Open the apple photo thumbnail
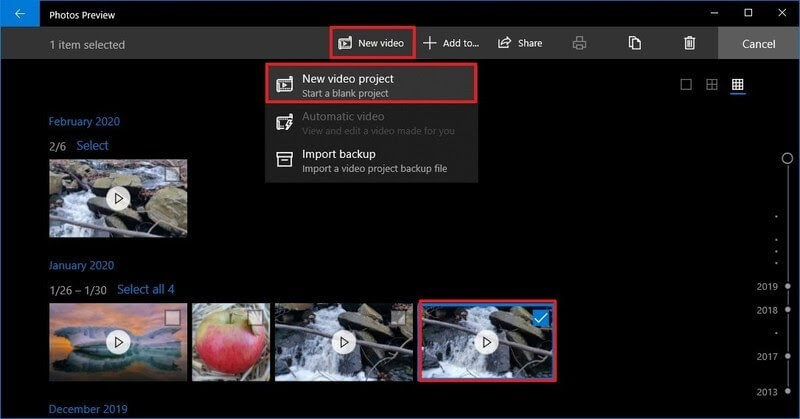 [x=231, y=342]
